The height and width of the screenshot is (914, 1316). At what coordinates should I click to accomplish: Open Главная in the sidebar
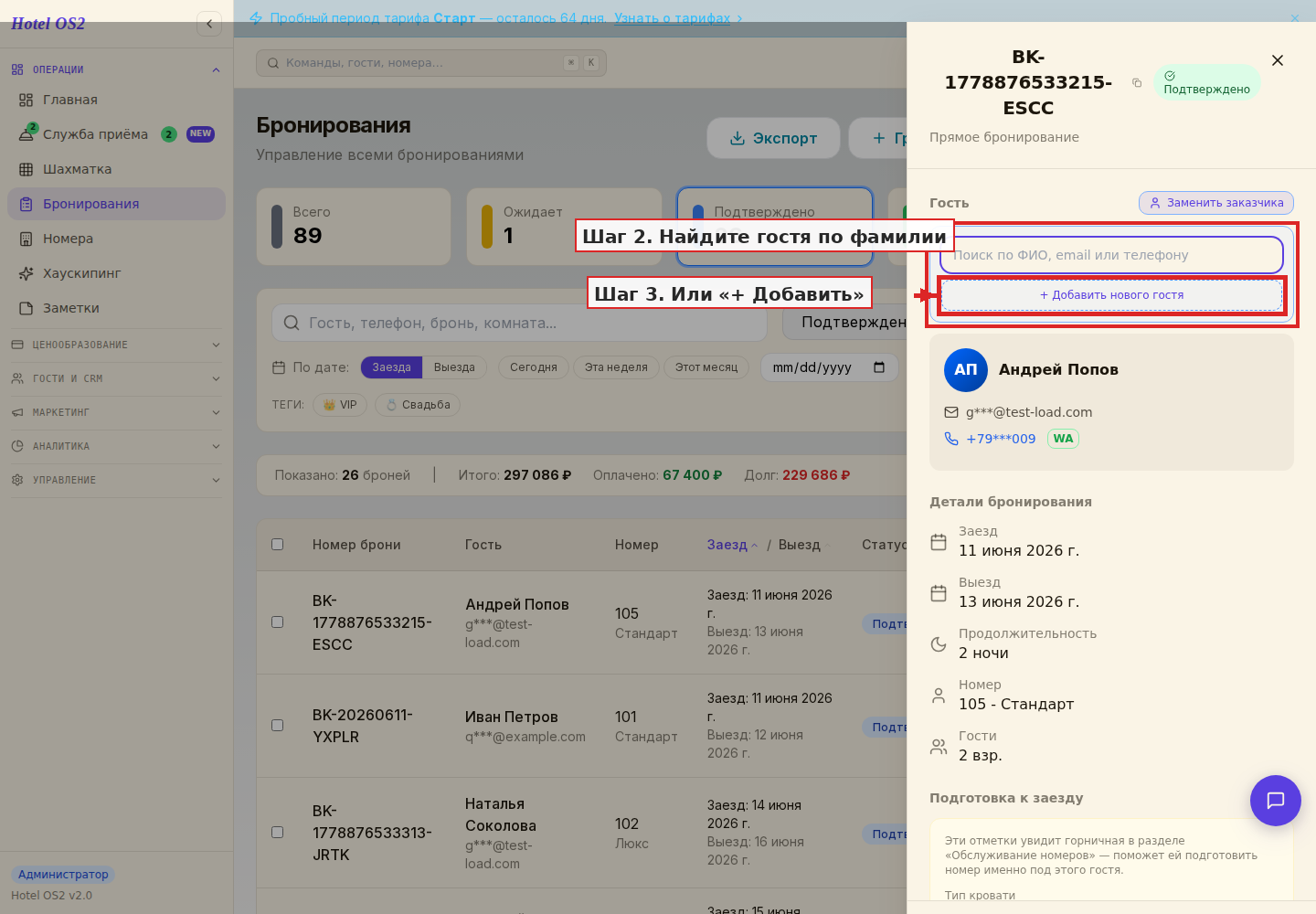pyautogui.click(x=116, y=100)
